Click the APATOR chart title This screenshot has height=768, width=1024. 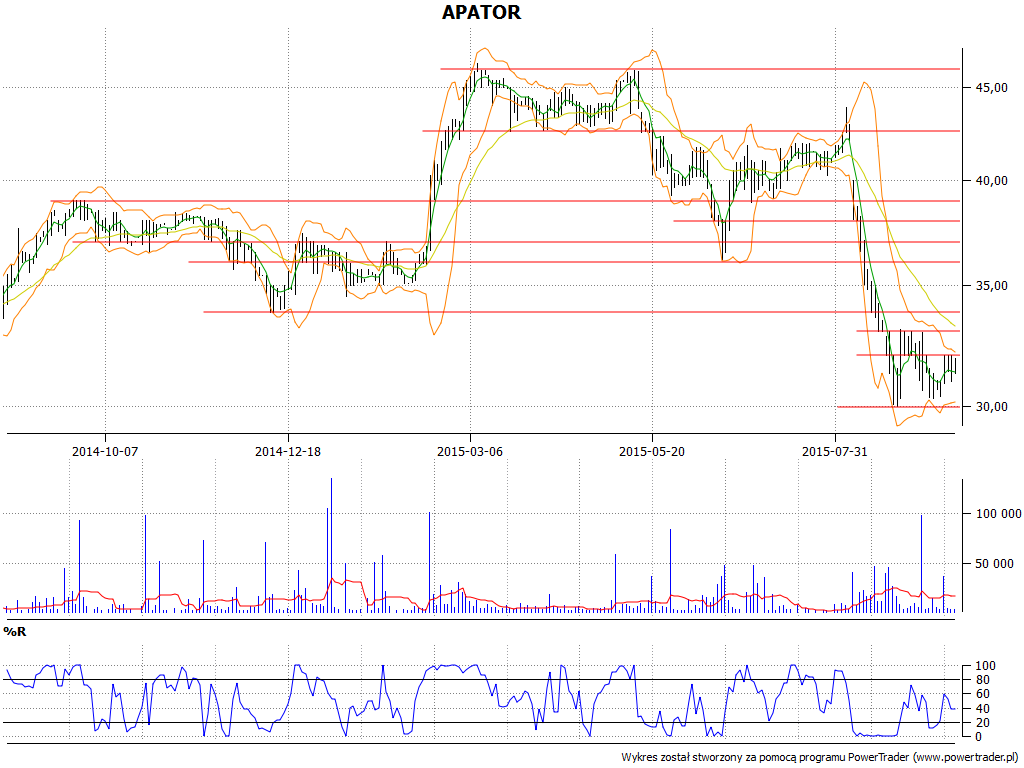coord(481,12)
